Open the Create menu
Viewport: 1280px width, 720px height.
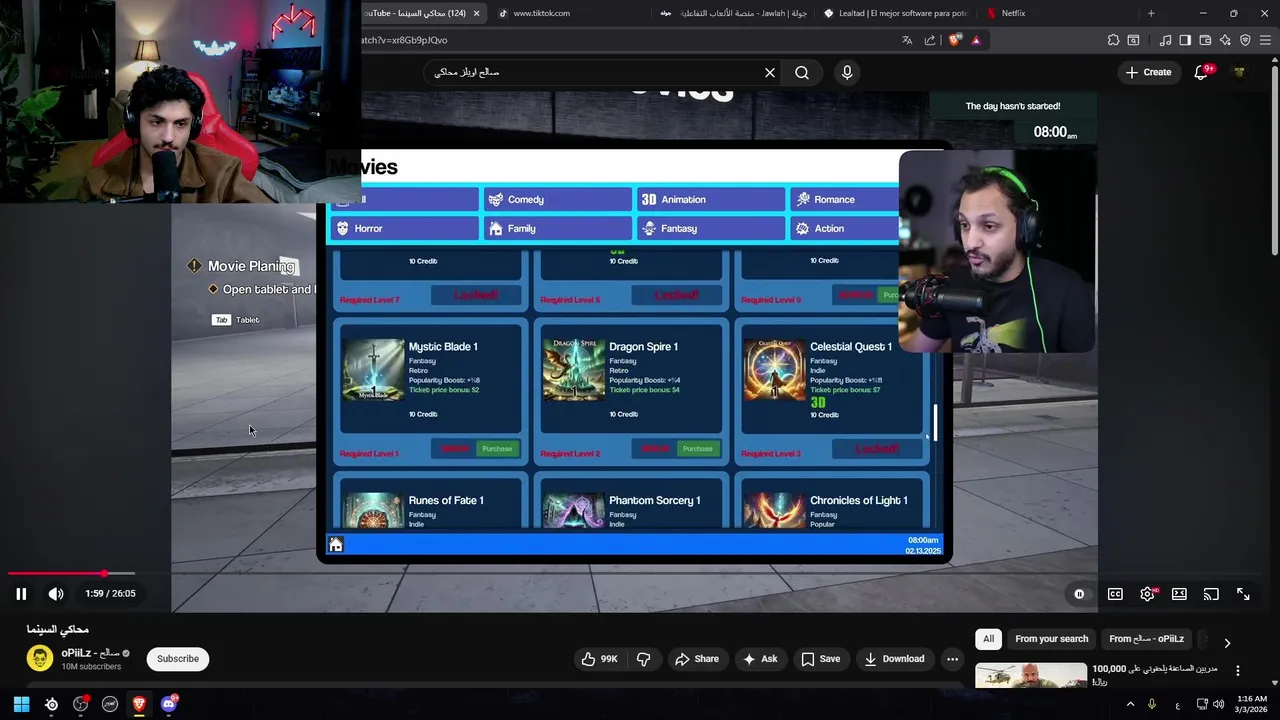tap(1147, 72)
